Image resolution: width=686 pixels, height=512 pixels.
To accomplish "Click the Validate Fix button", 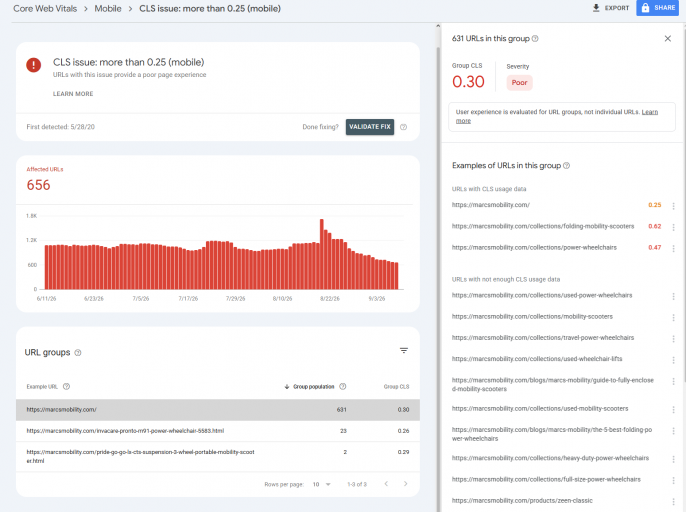I will (x=370, y=127).
